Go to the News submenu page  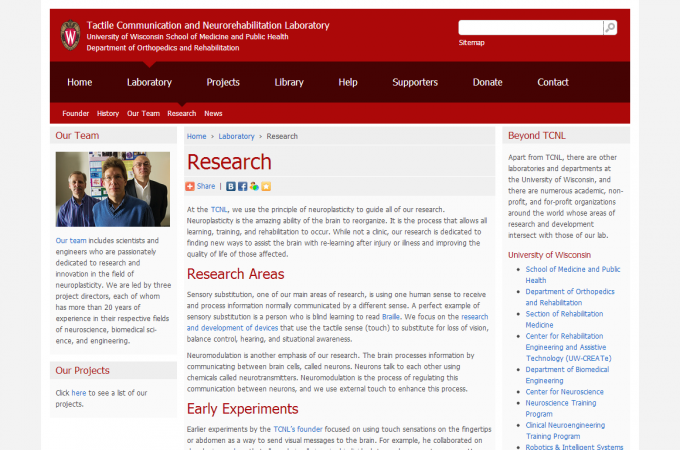tap(213, 114)
